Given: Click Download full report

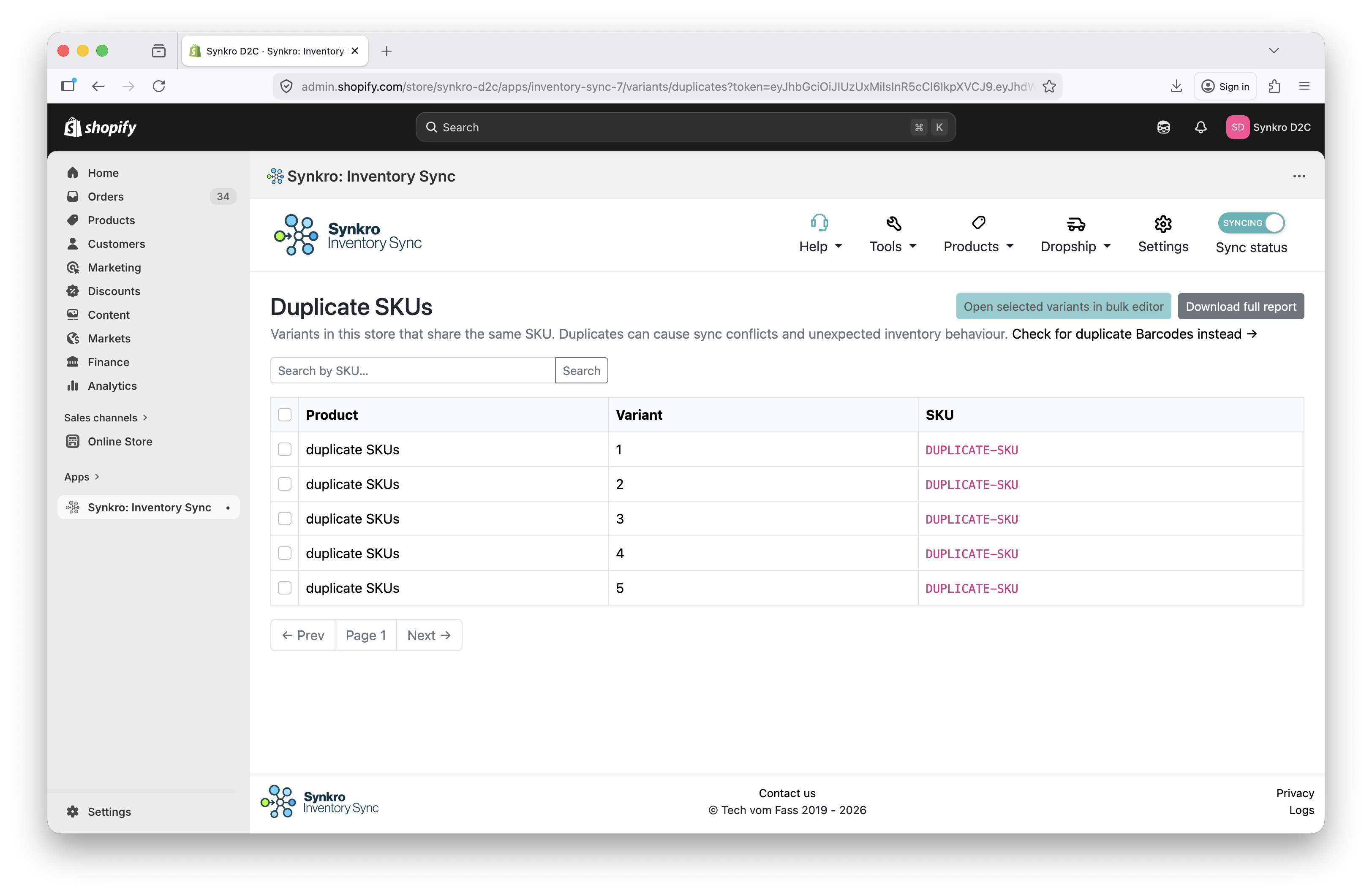Looking at the screenshot, I should [x=1241, y=306].
